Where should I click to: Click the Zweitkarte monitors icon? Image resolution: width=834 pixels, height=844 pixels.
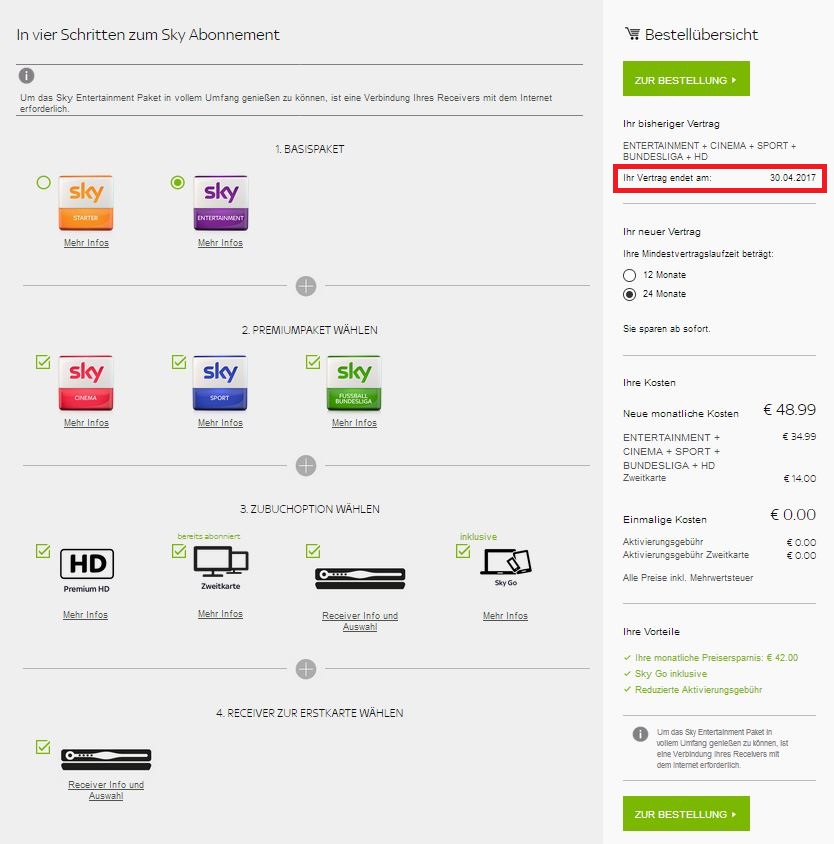pyautogui.click(x=221, y=561)
